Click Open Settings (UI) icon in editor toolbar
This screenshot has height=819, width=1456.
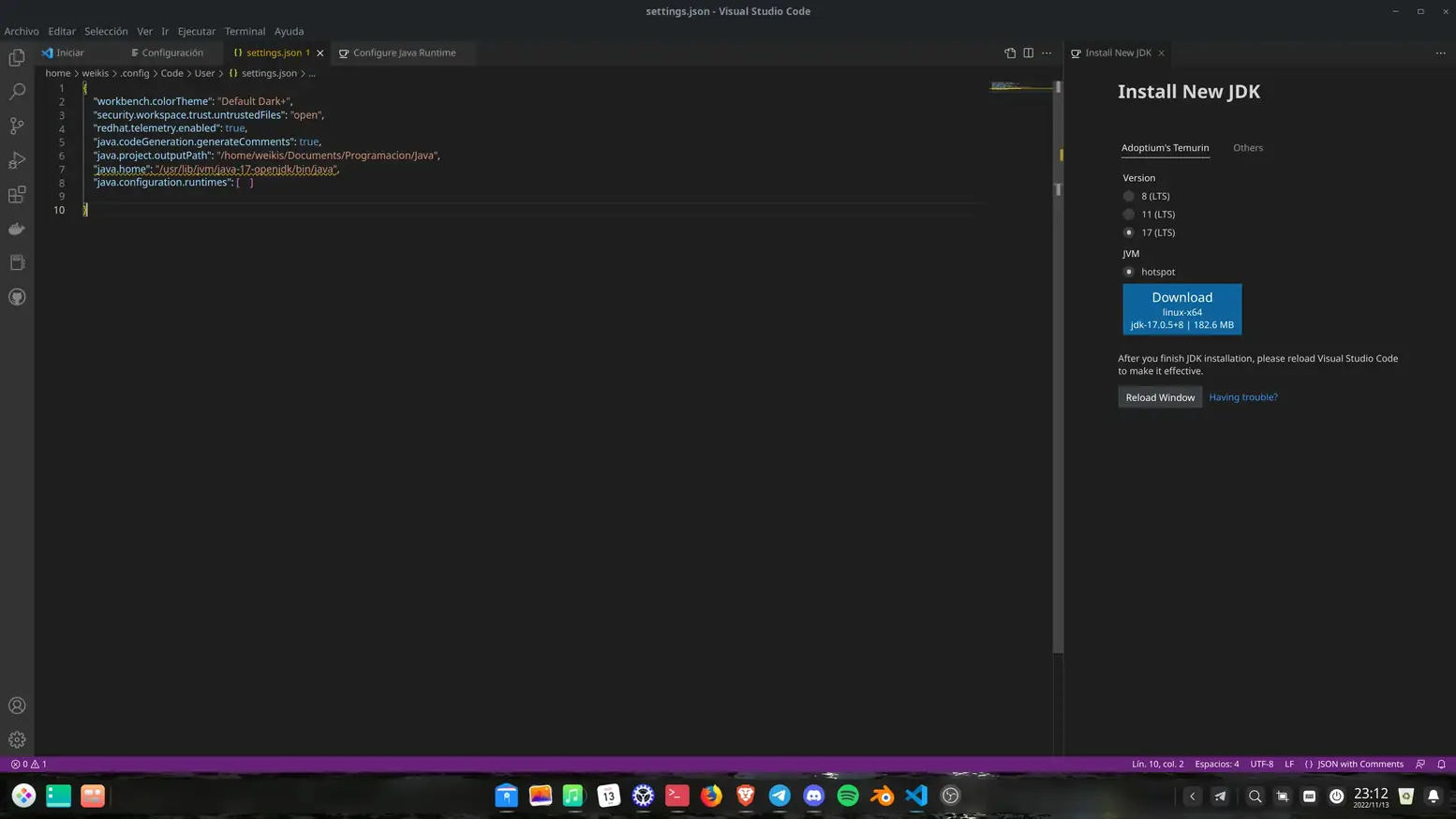click(1010, 52)
